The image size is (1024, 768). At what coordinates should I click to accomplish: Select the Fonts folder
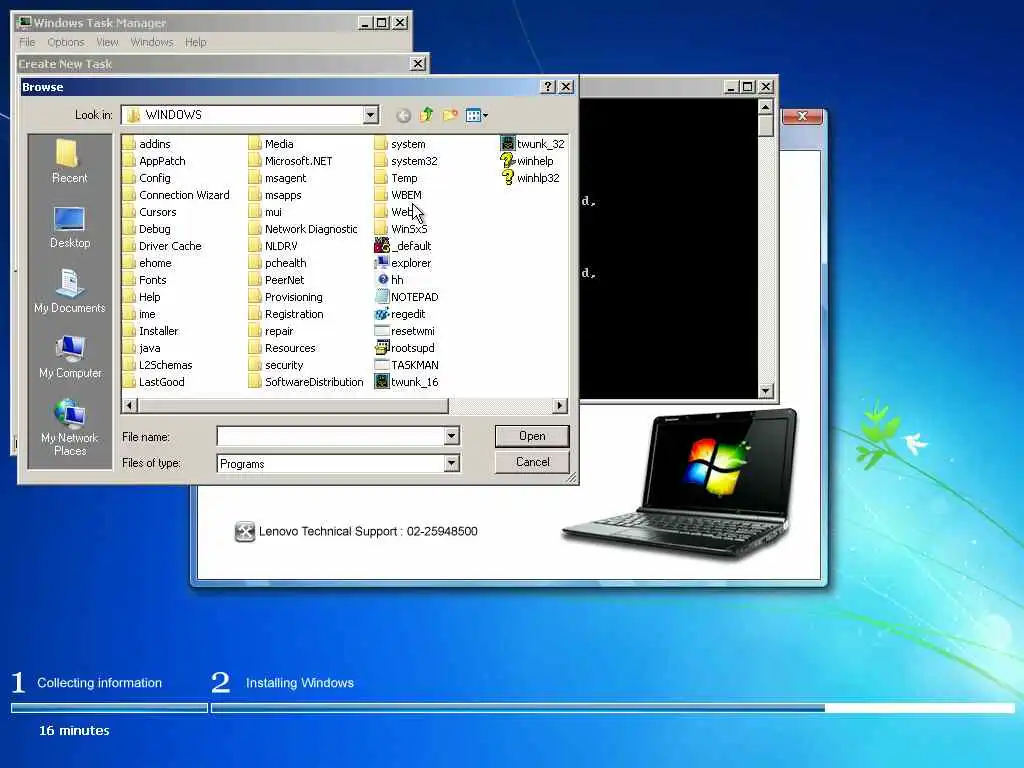point(145,280)
